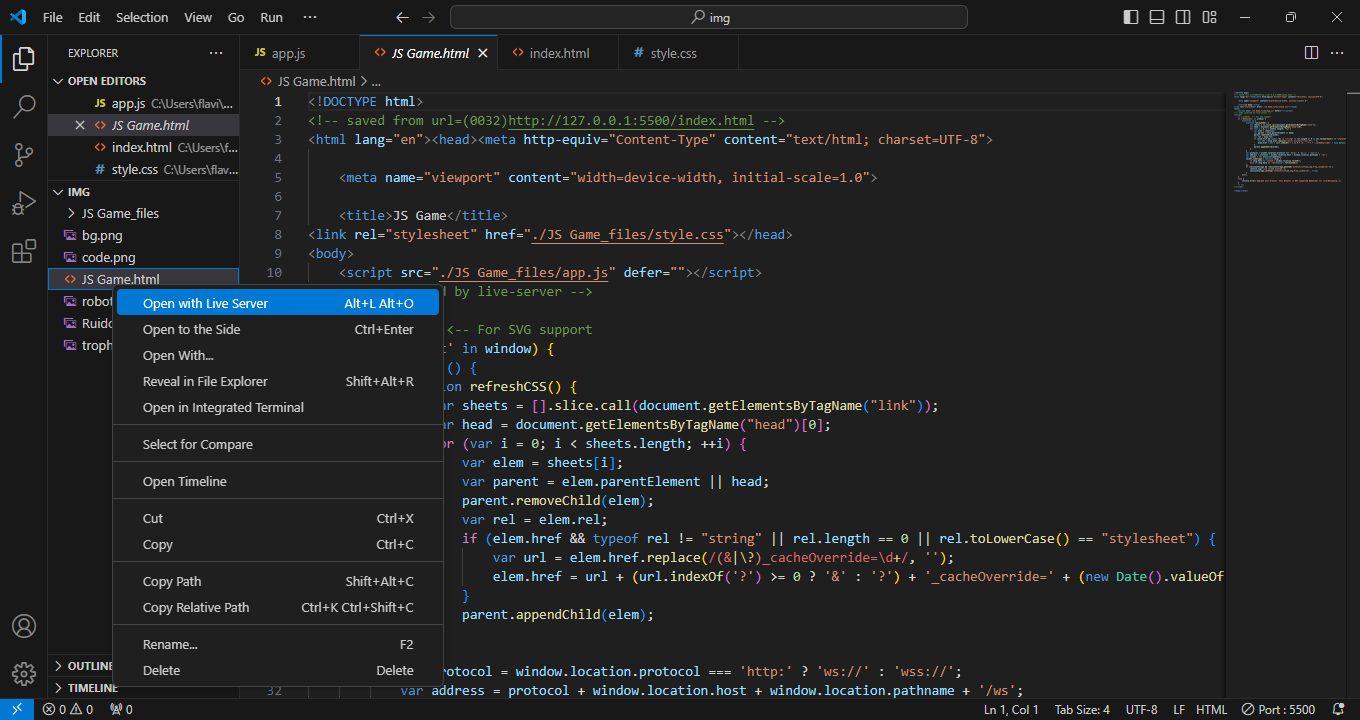Screen dimensions: 1360x720
Task: Toggle the secondary side bar layout icon
Action: [1183, 17]
